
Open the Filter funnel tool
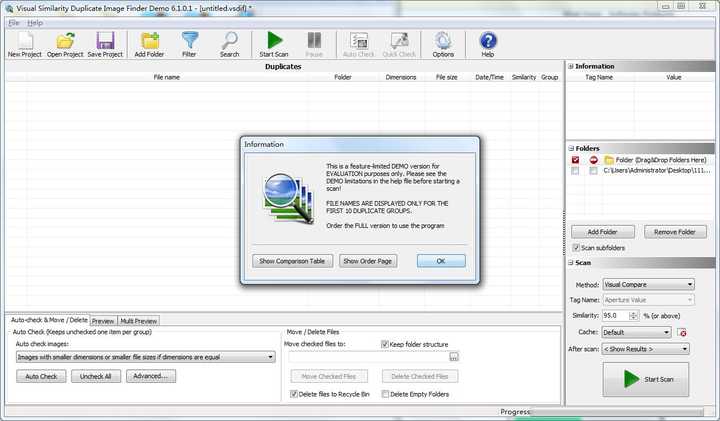(189, 40)
